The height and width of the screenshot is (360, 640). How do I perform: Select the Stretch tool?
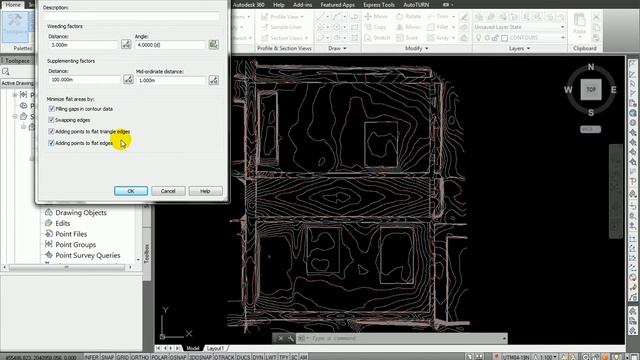click(x=378, y=38)
